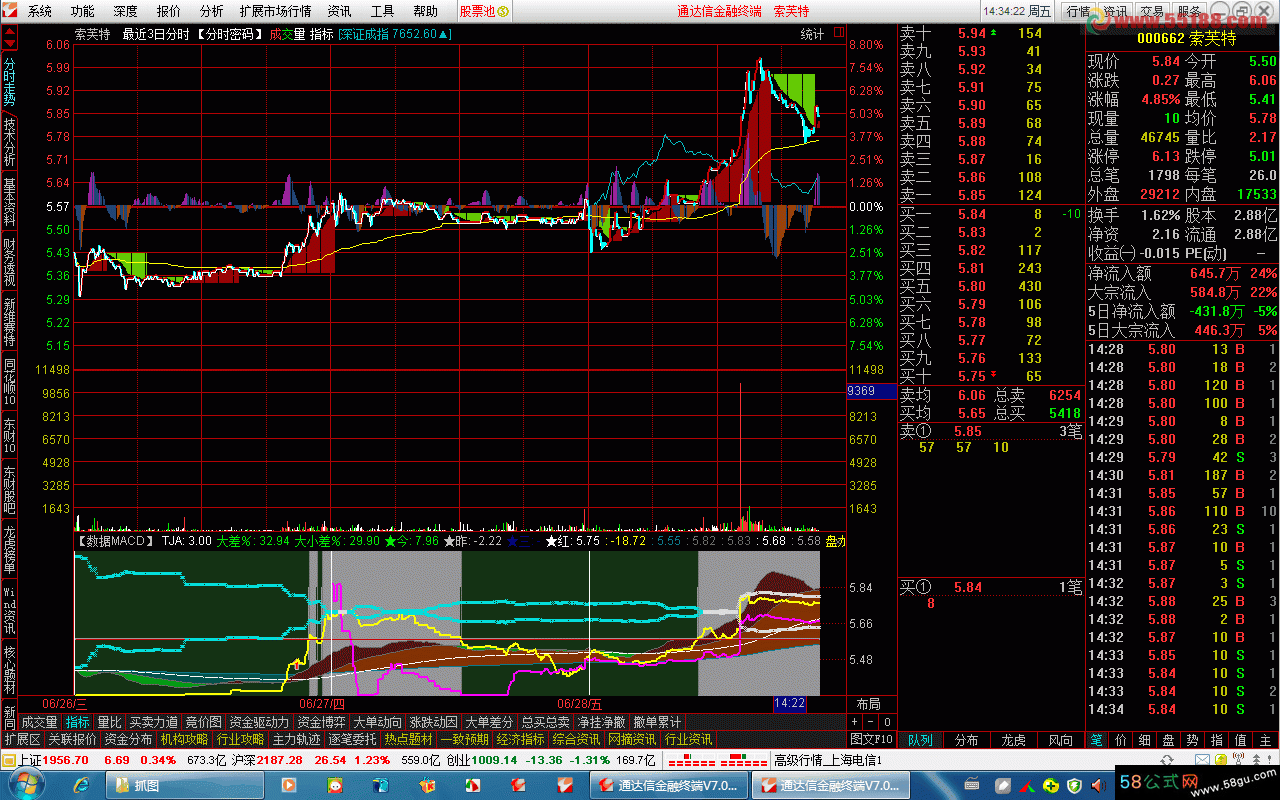This screenshot has height=800, width=1280.
Task: Select the 风向 order book tab
Action: pyautogui.click(x=1060, y=740)
